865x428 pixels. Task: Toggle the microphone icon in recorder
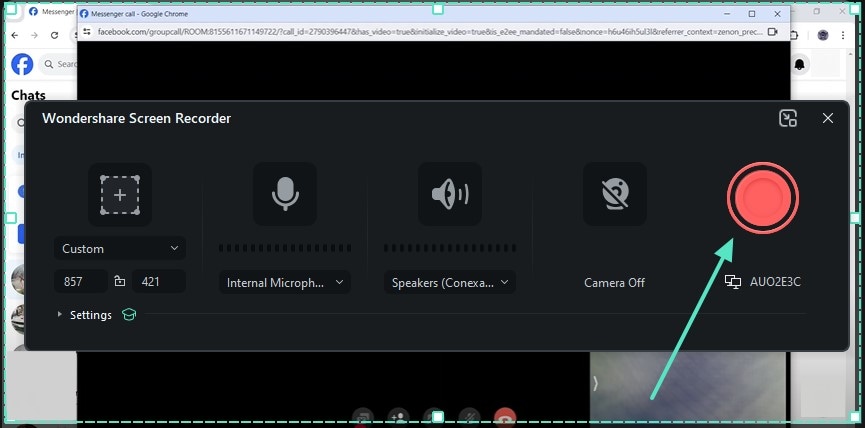coord(285,194)
